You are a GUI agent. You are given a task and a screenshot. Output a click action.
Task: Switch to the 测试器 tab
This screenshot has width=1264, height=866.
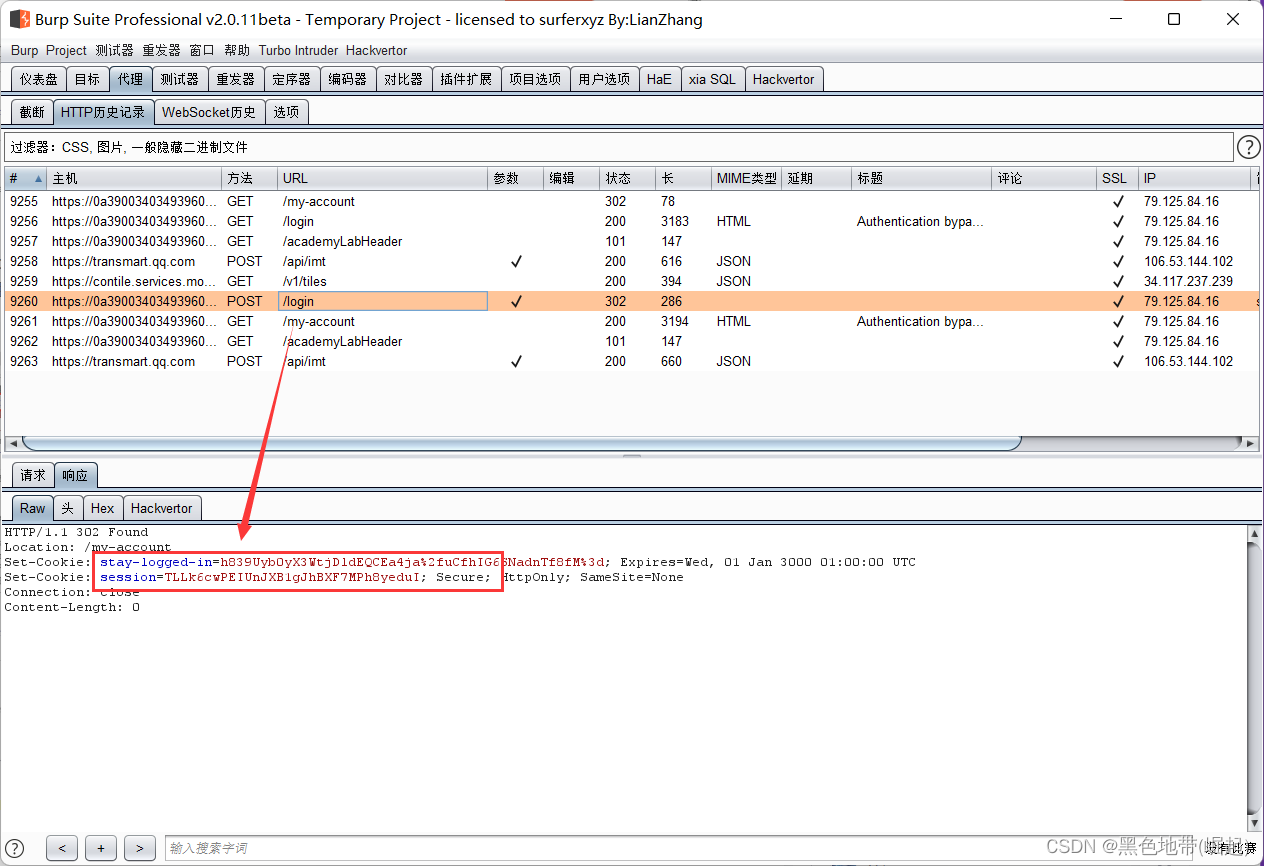click(179, 79)
